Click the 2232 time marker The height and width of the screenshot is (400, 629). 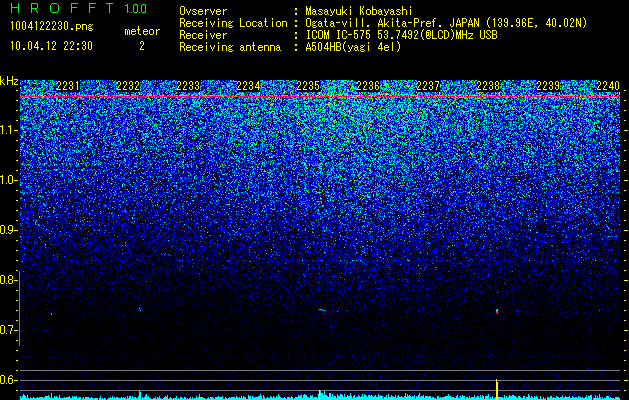click(x=128, y=86)
